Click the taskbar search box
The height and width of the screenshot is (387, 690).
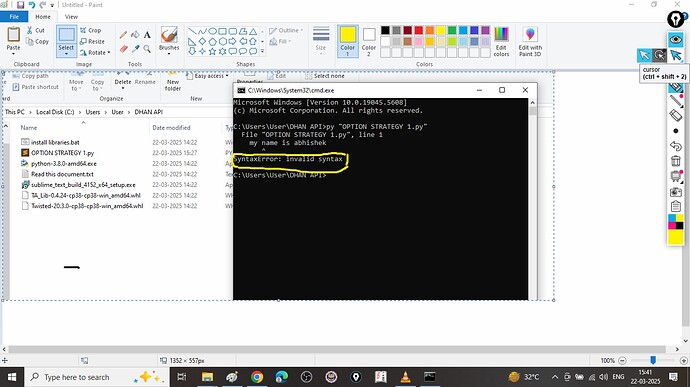point(97,377)
